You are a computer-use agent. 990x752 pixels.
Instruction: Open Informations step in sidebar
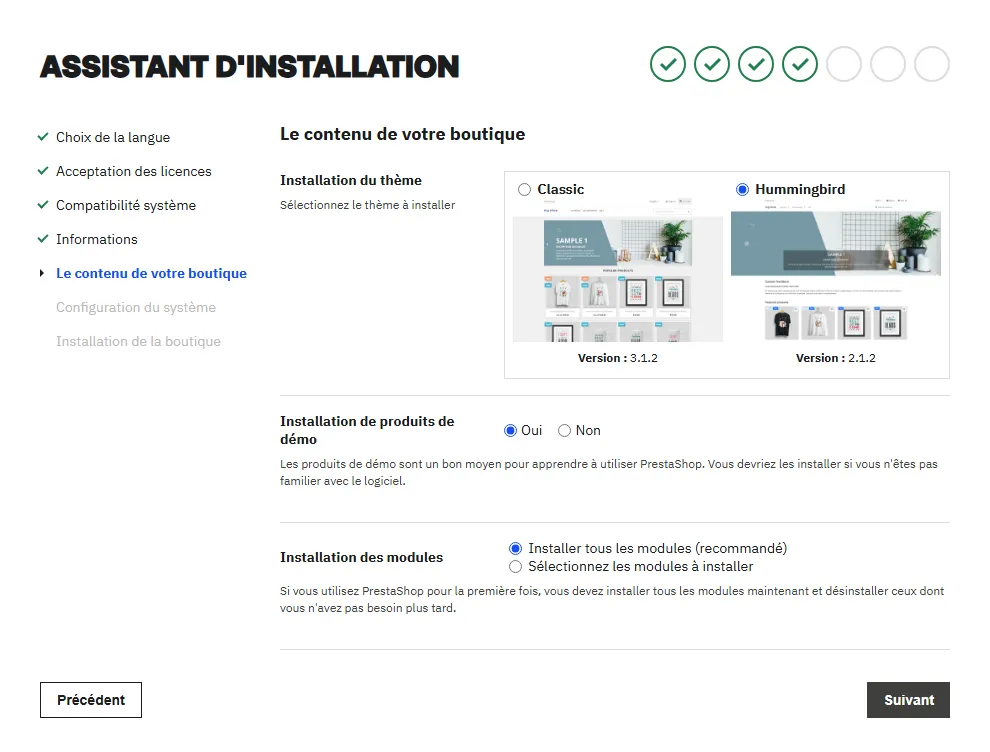coord(97,239)
